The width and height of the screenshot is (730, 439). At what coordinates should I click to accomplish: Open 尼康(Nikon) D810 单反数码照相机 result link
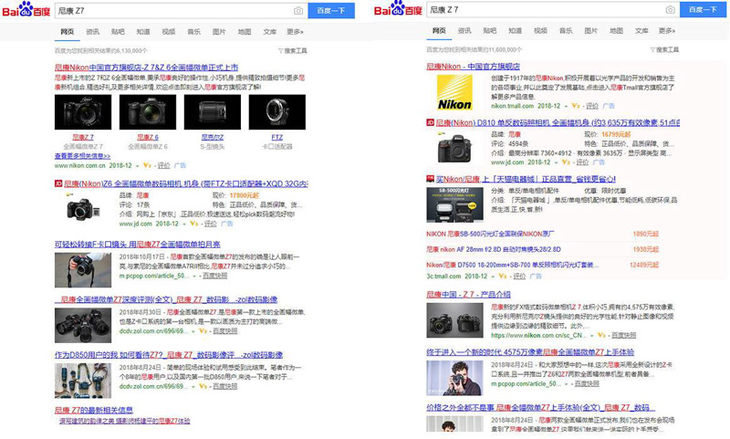[x=558, y=123]
